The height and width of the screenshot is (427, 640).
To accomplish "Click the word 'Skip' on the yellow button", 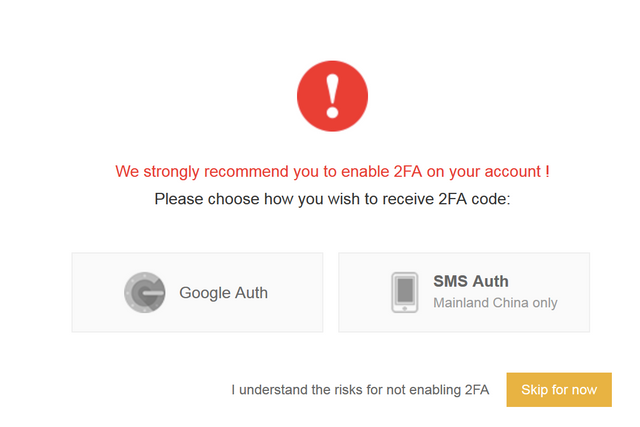I will 535,390.
